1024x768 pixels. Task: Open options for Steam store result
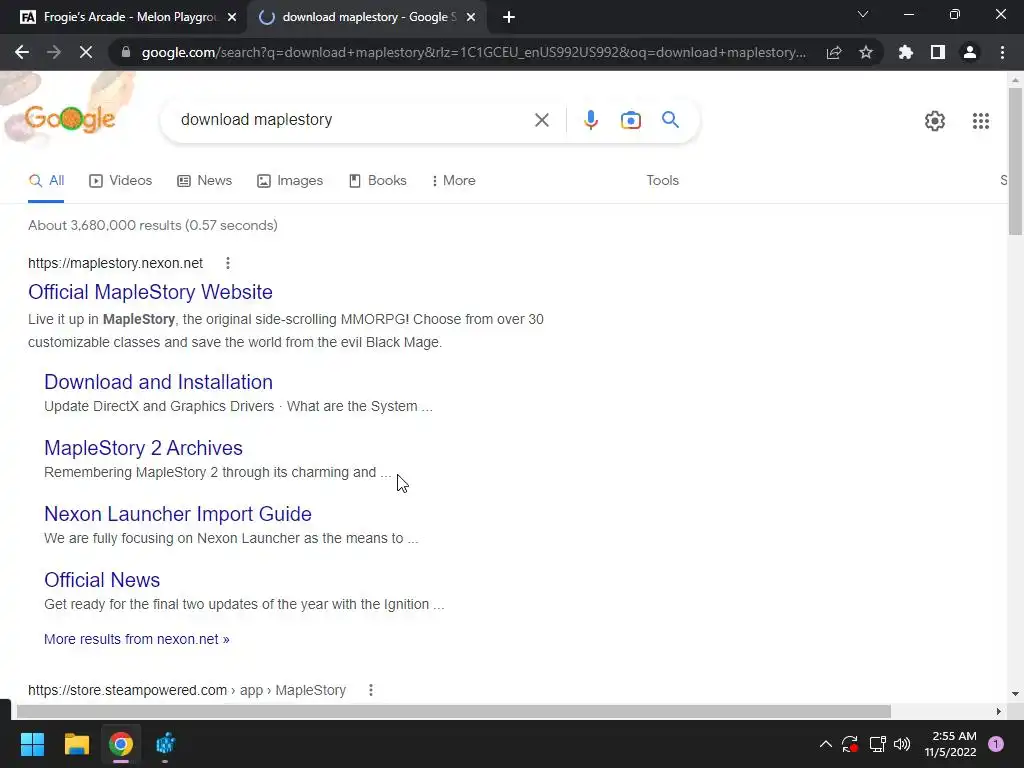[370, 690]
